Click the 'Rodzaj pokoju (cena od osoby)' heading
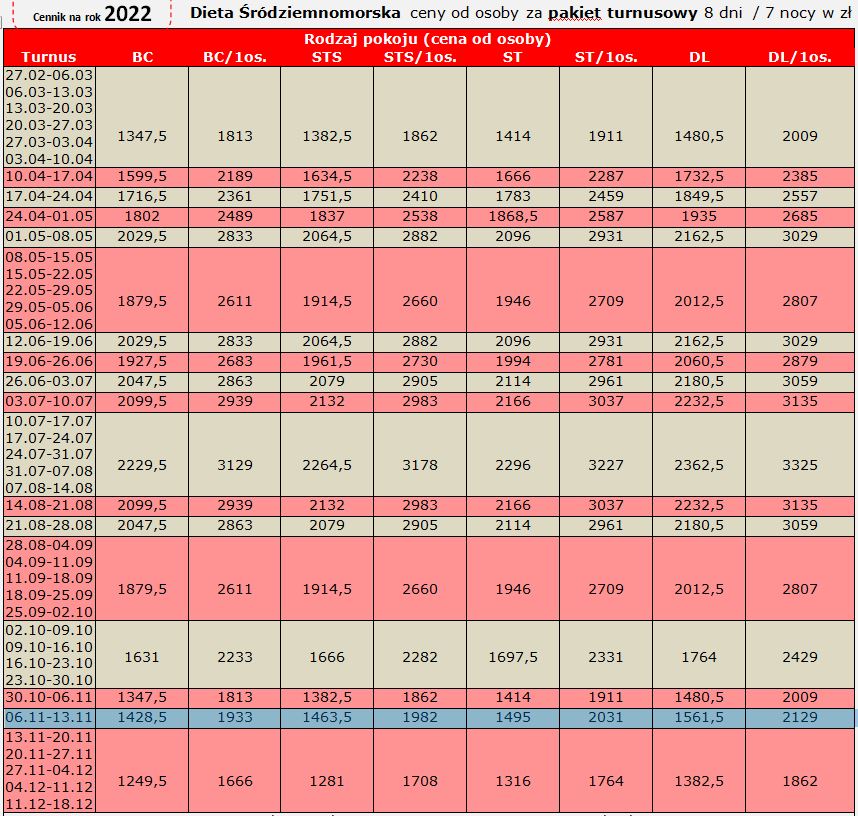Screen dimensions: 858x816 [427, 39]
